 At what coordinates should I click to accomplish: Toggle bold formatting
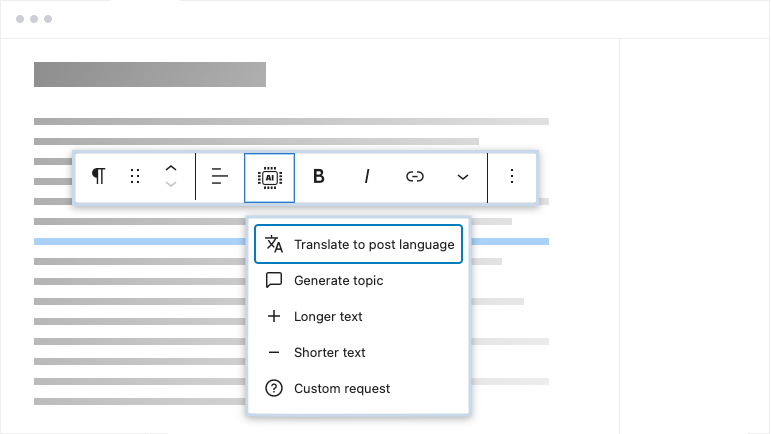point(319,176)
